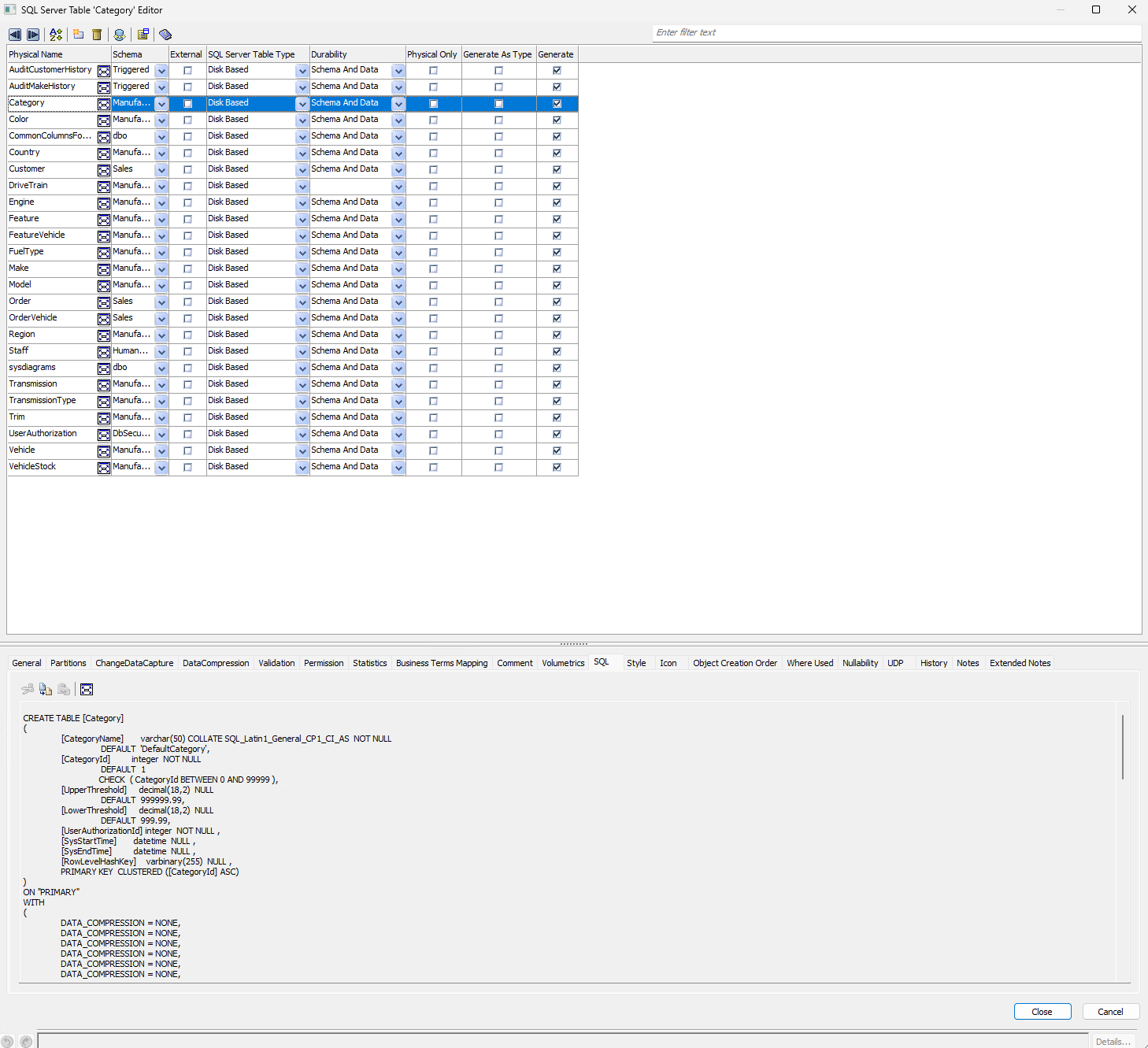Open name editor icon for sysdiagrams row
Image resolution: width=1148 pixels, height=1048 pixels.
point(104,368)
